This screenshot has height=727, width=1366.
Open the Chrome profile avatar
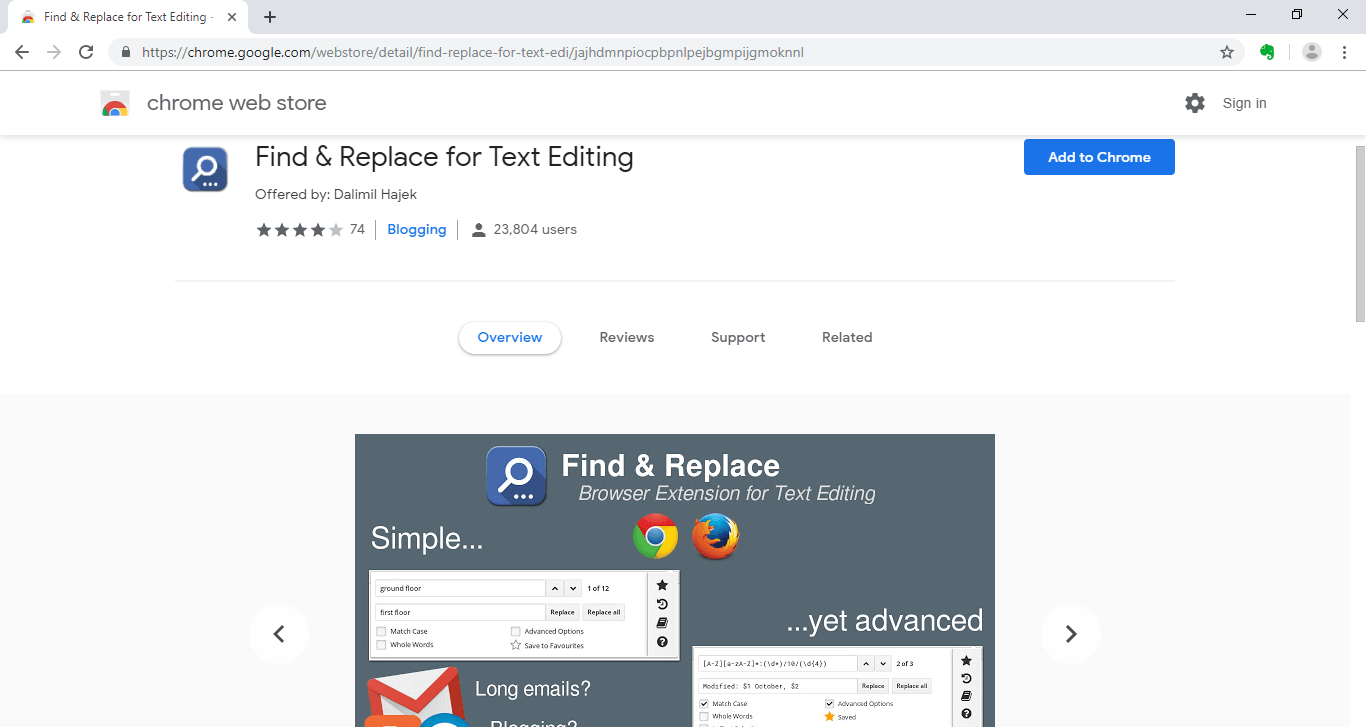pos(1312,52)
